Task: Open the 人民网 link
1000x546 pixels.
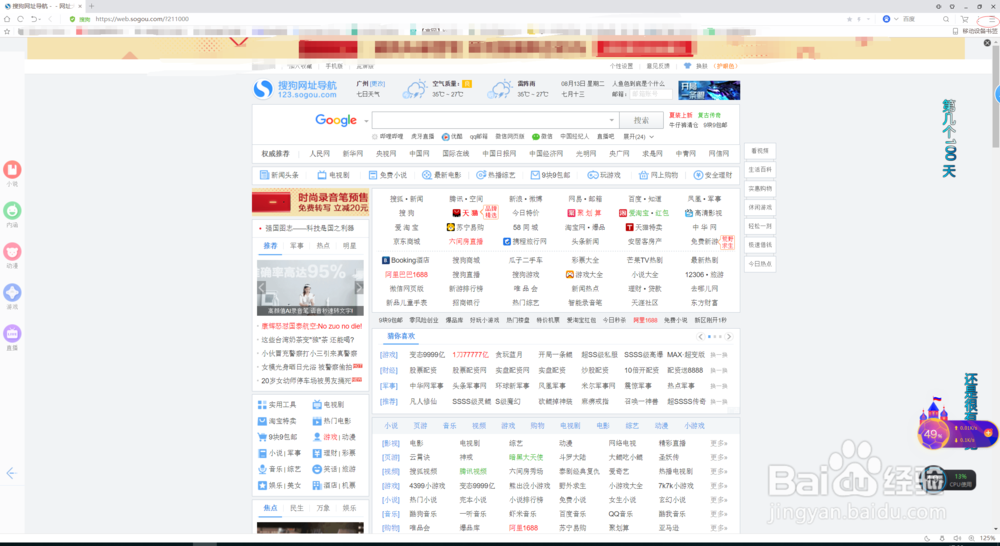Action: tap(320, 154)
